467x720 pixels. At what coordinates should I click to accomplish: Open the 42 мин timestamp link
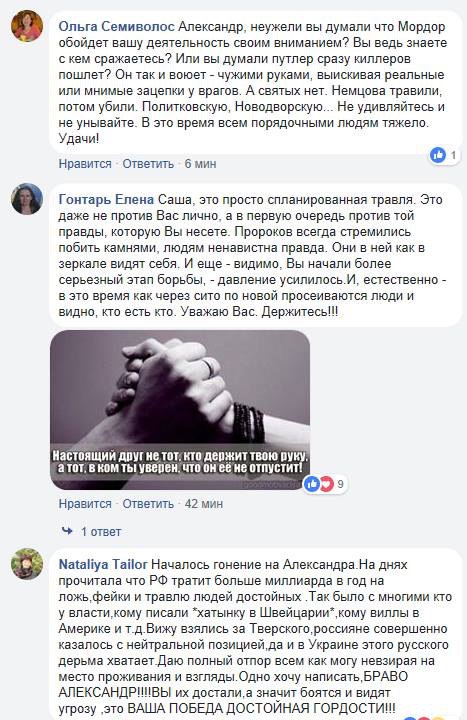coord(203,504)
